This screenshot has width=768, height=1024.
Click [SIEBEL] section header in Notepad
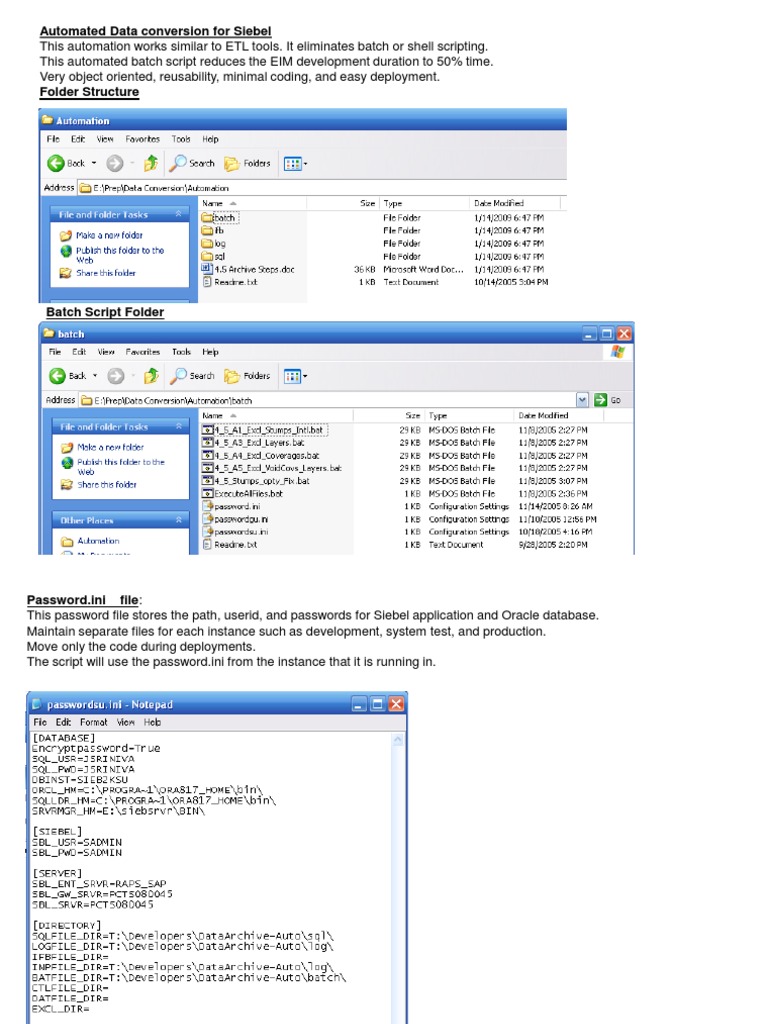point(57,831)
